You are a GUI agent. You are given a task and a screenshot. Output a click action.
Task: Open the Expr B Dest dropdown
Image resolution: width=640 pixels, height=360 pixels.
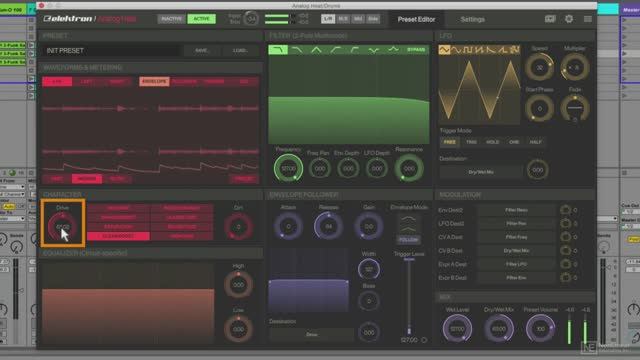tap(516, 278)
